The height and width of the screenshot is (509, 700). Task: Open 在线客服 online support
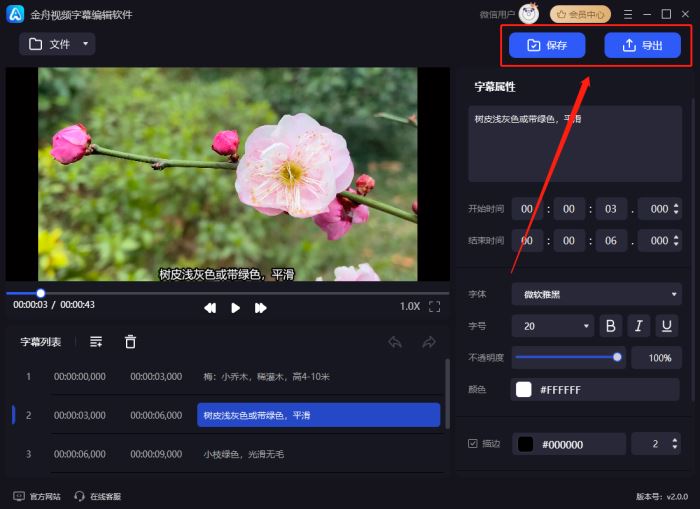click(98, 496)
